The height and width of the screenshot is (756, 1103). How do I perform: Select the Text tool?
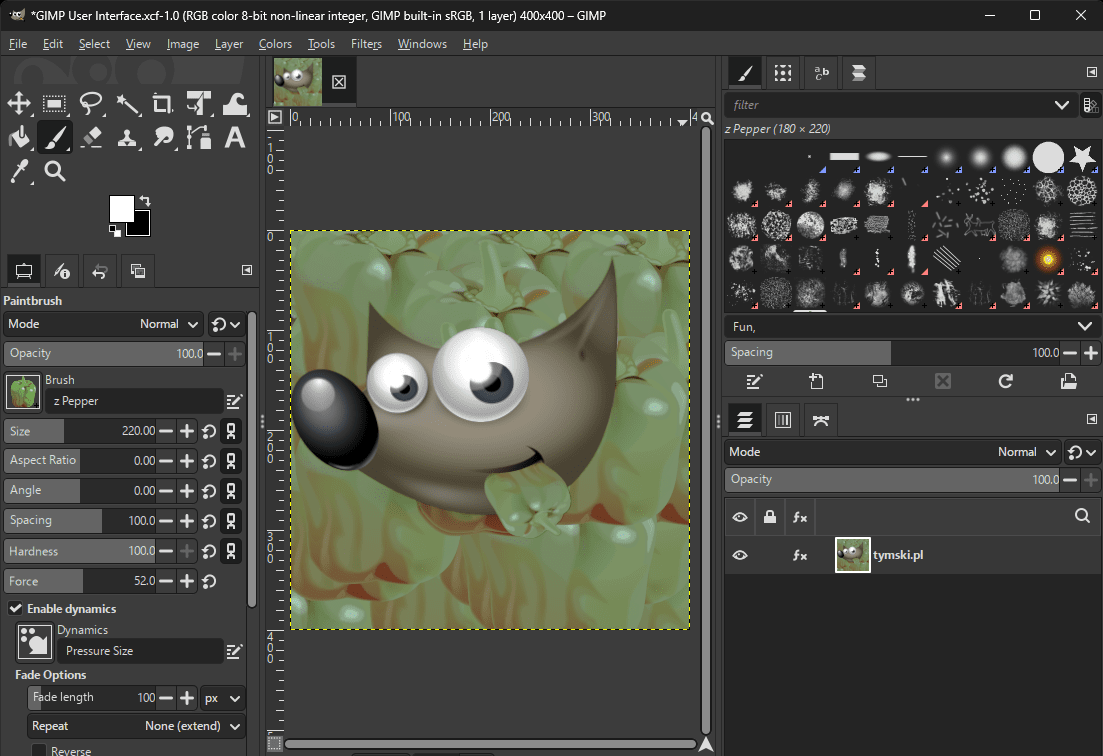coord(235,137)
